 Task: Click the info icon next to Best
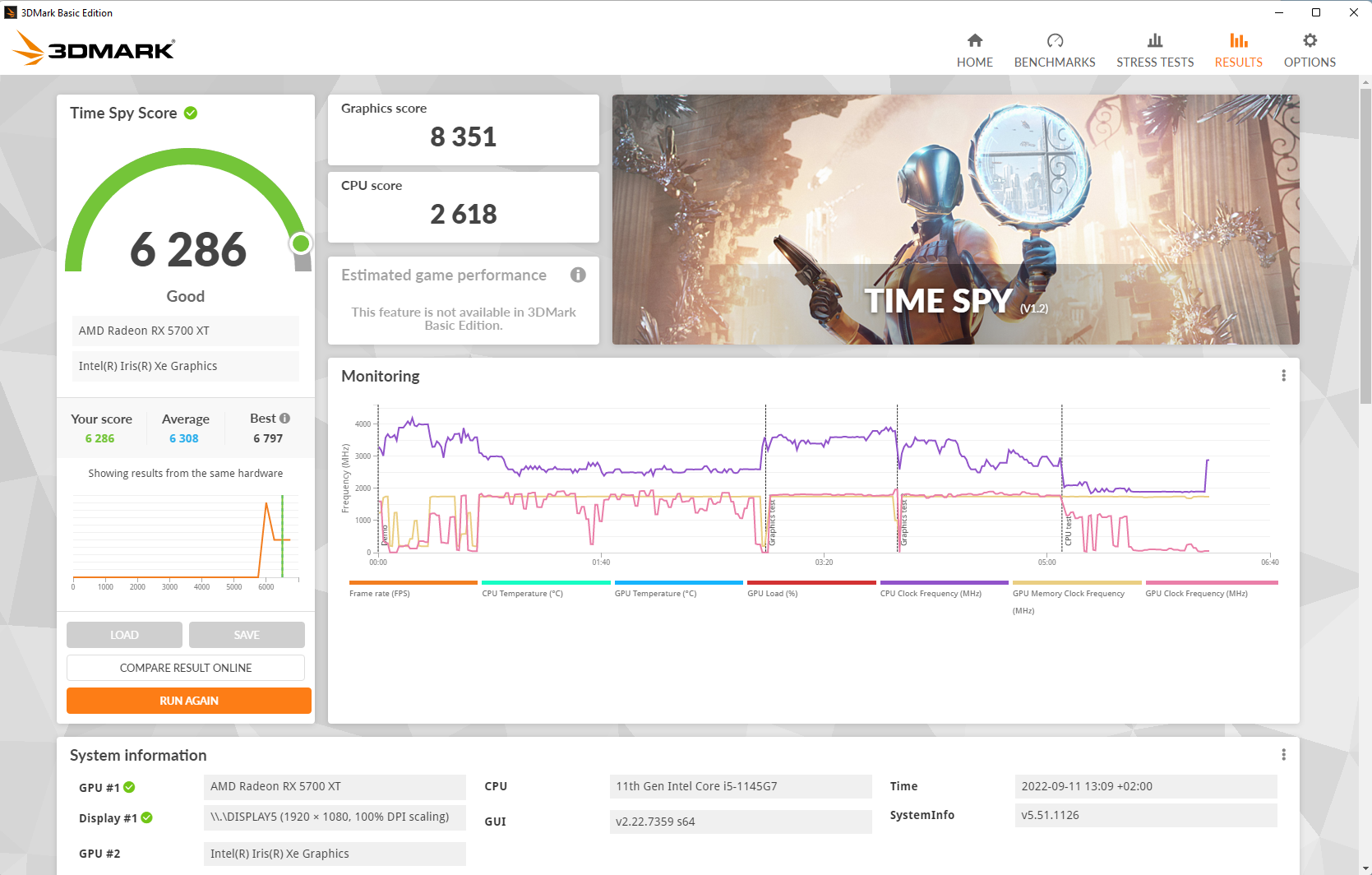[284, 418]
